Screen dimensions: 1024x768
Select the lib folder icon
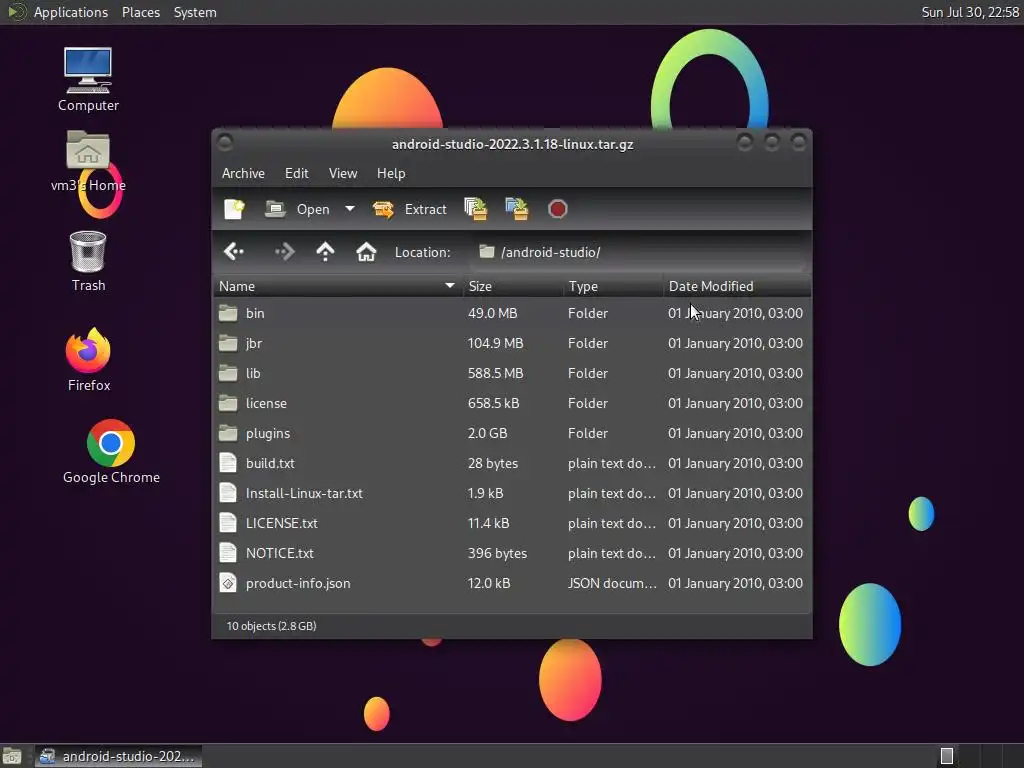click(x=228, y=373)
